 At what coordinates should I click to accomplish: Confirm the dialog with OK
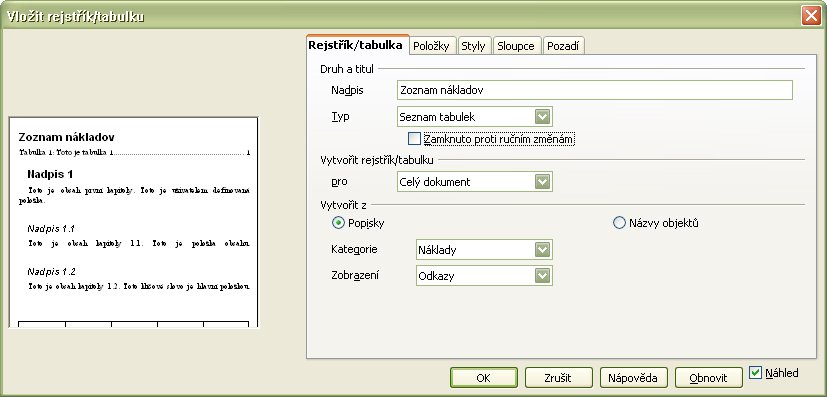pos(484,377)
